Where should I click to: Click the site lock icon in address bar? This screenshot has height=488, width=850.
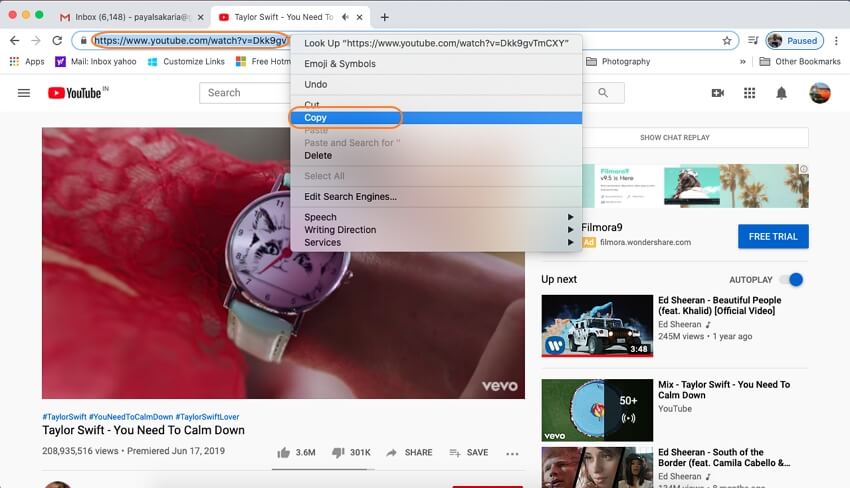tap(83, 41)
